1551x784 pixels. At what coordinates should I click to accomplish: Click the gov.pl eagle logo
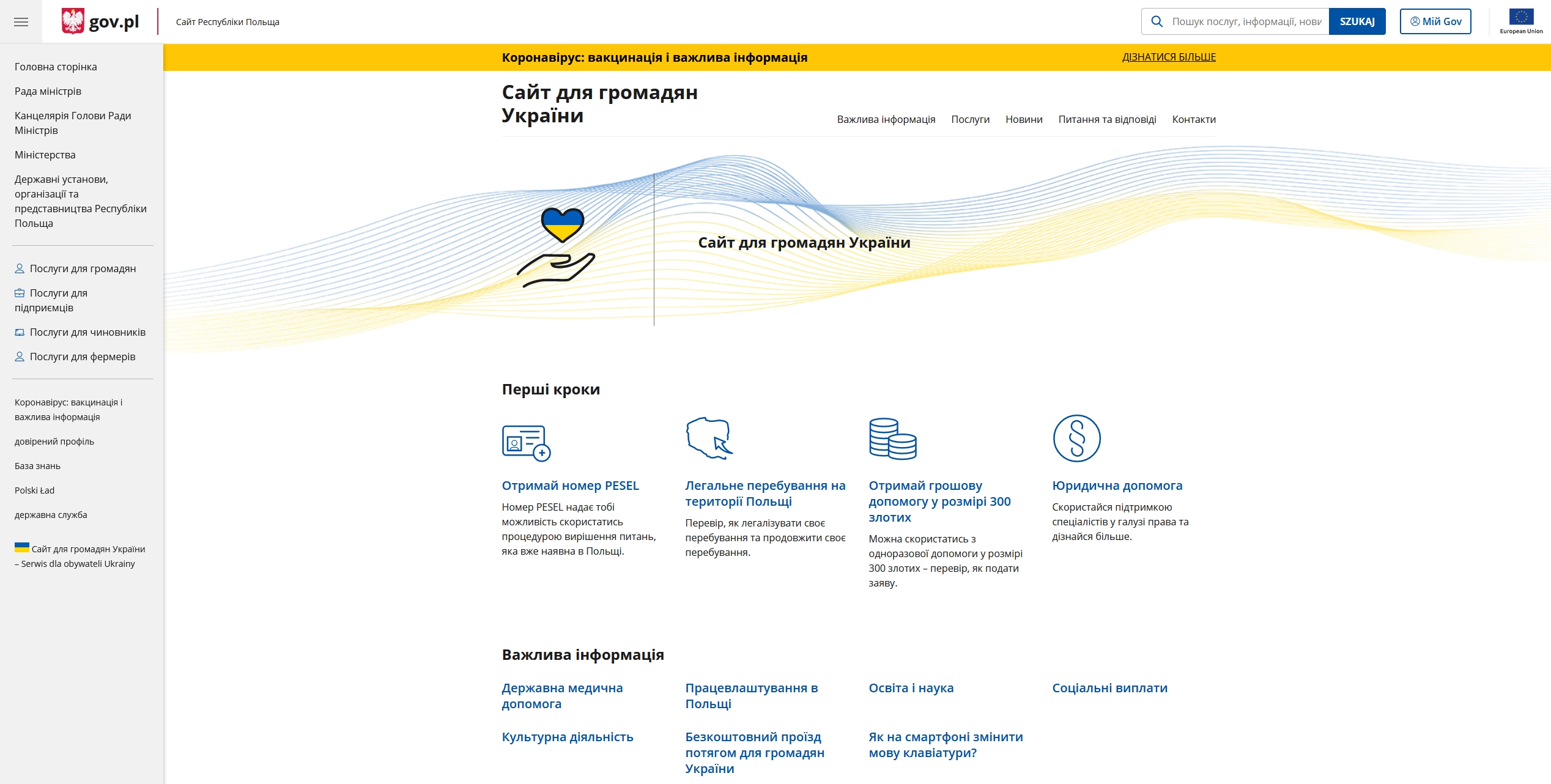tap(73, 21)
